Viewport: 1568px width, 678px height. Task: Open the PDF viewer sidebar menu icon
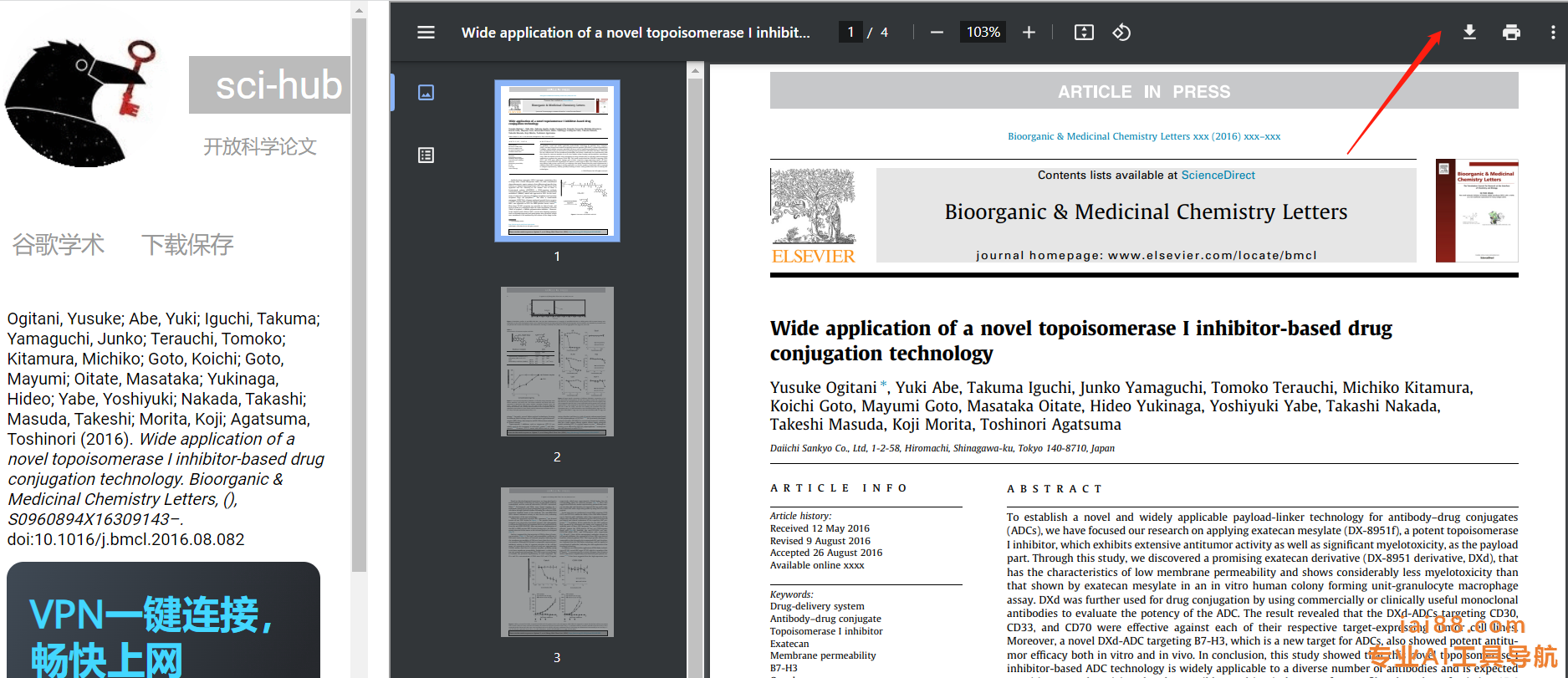(x=426, y=33)
